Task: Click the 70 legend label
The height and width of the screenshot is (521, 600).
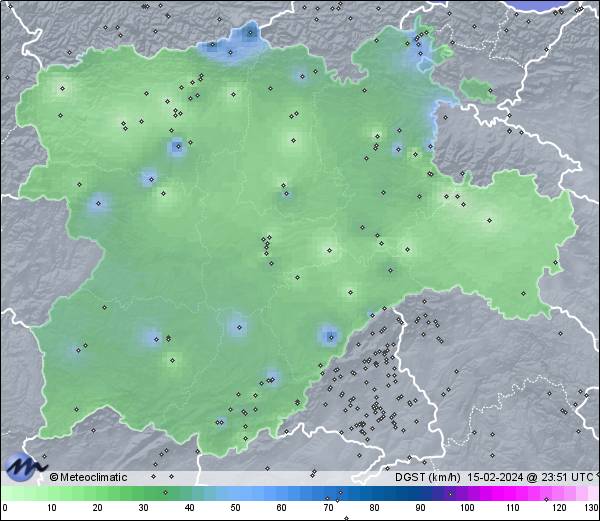Action: [328, 508]
